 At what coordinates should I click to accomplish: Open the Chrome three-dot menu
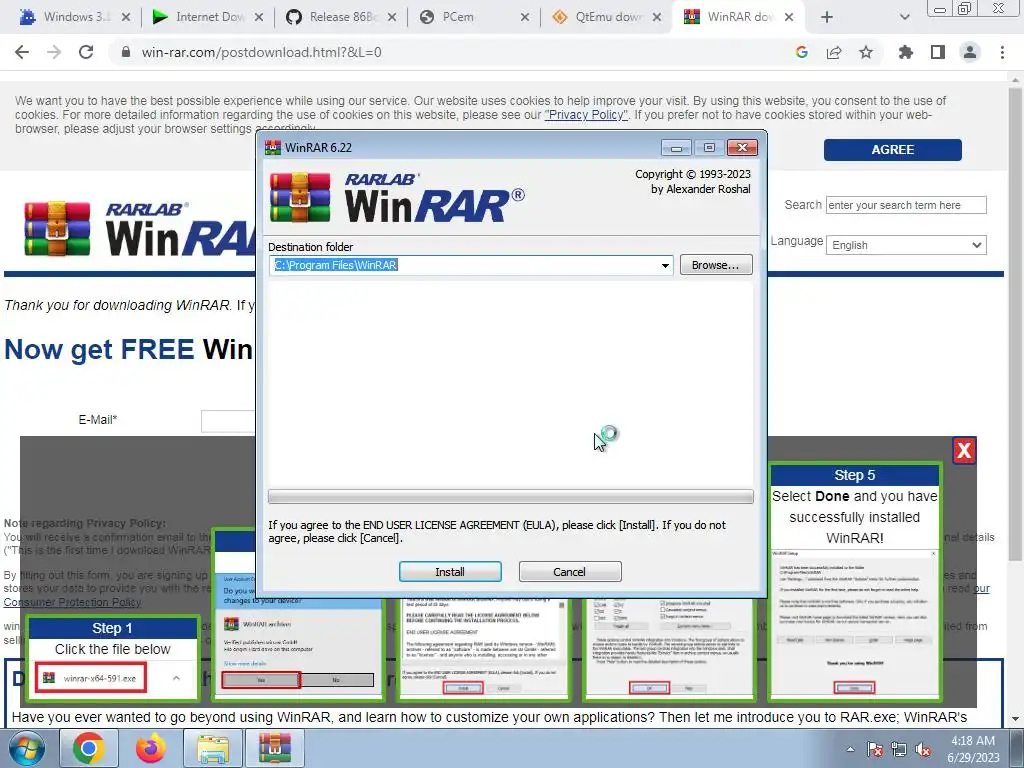1002,52
